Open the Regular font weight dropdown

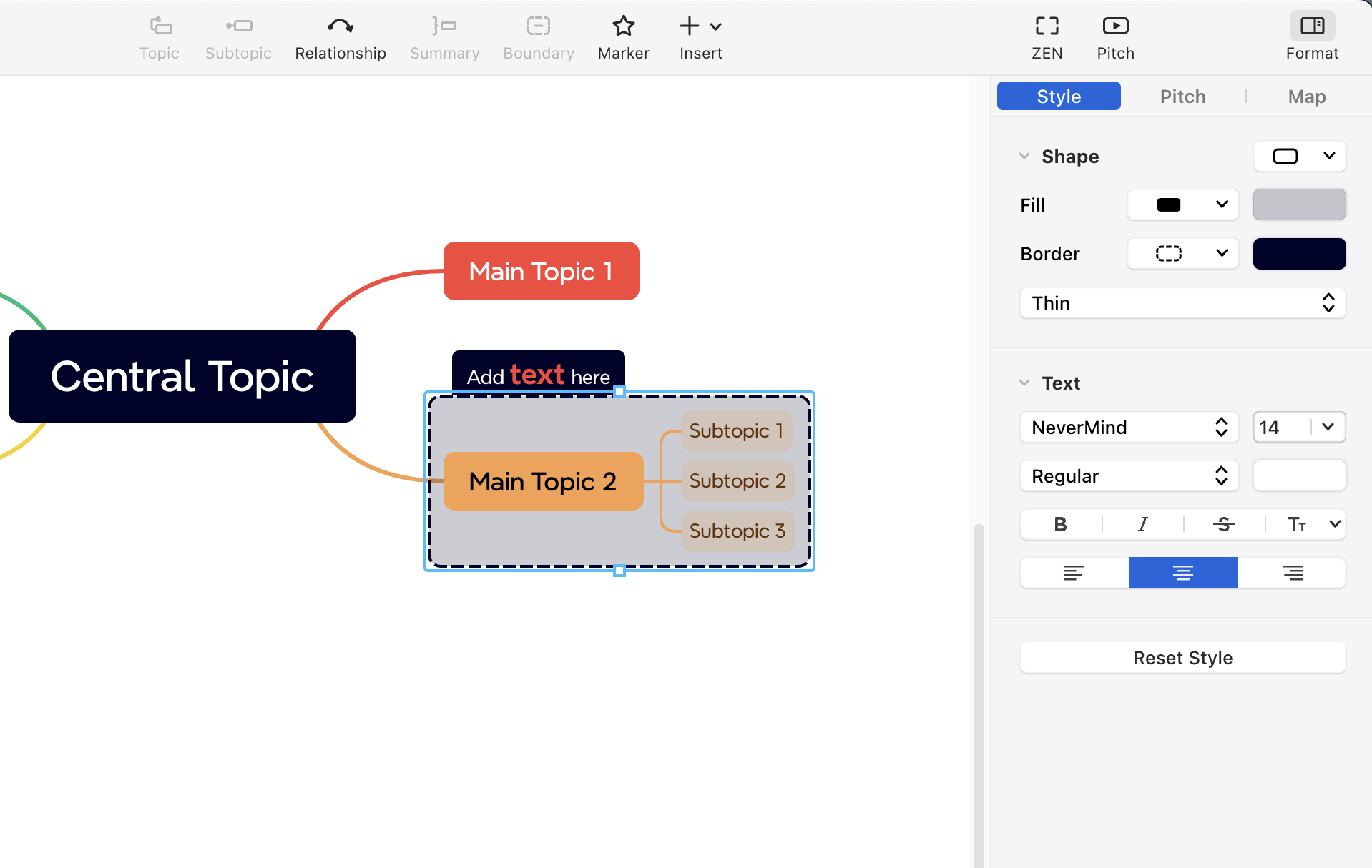click(x=1129, y=476)
